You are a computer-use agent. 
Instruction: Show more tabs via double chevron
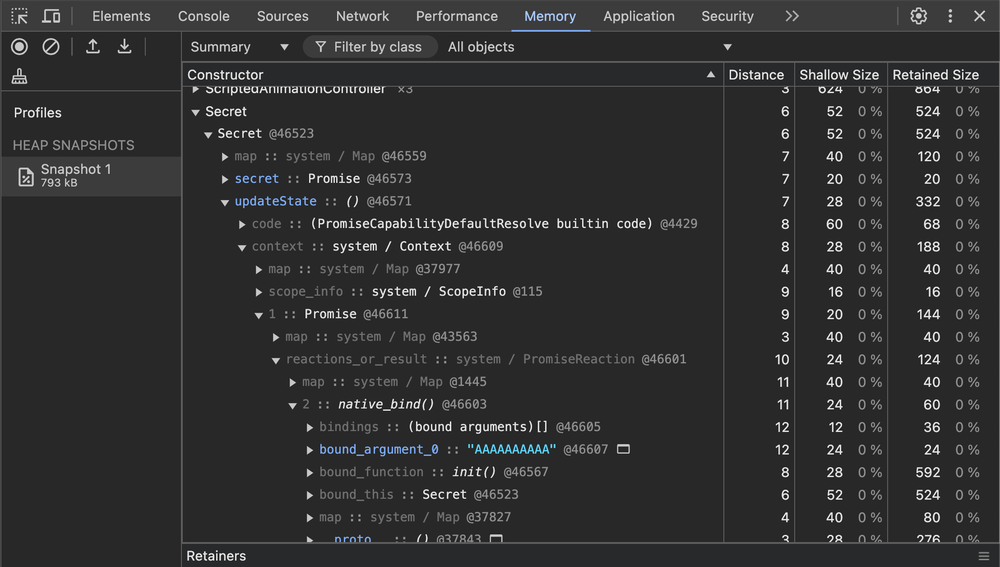pos(792,16)
